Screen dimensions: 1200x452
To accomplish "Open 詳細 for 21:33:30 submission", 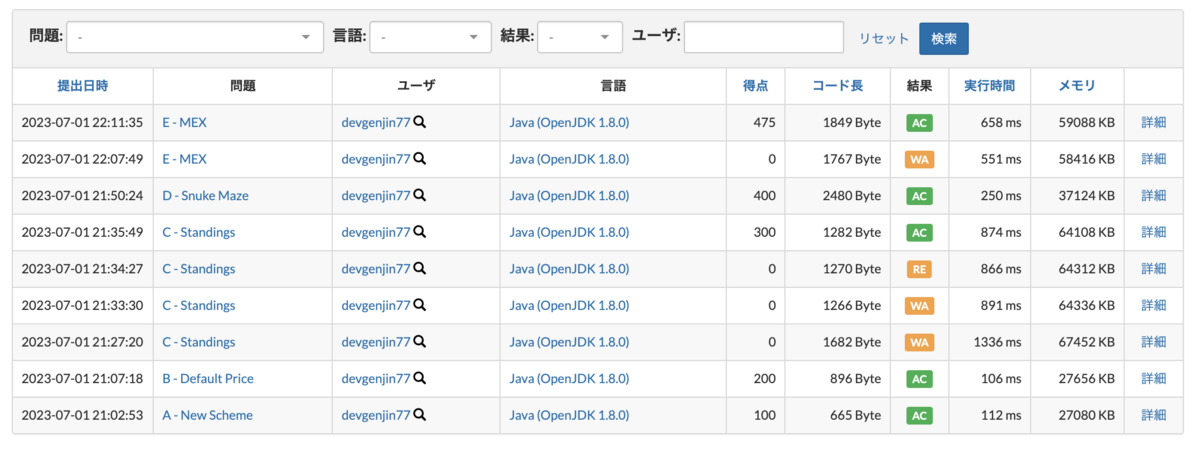I will click(1154, 305).
